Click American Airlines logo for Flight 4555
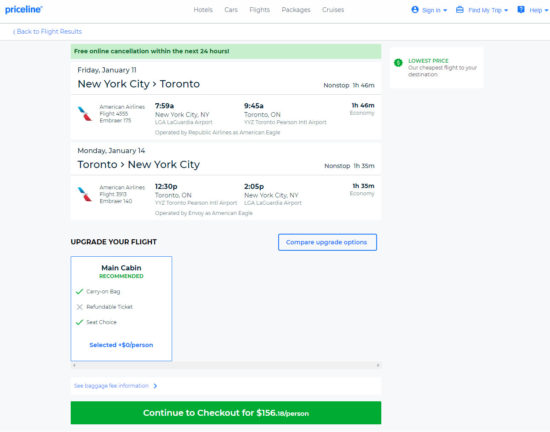This screenshot has width=550, height=432. point(85,114)
